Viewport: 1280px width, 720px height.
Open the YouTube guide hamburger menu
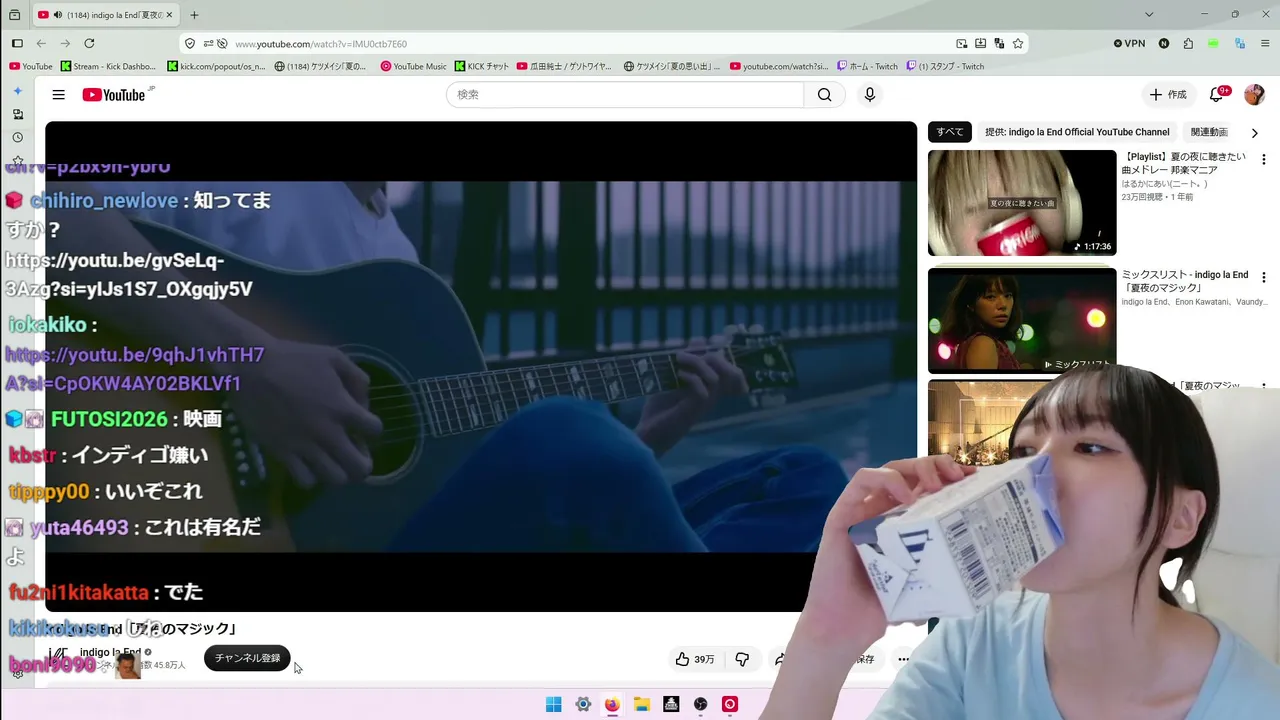59,95
